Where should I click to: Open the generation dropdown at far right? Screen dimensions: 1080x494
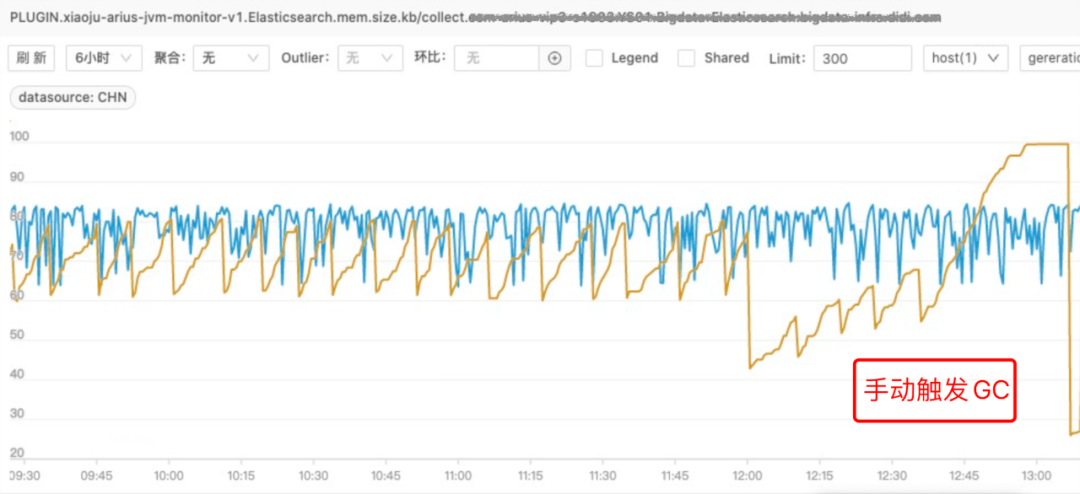pos(1050,58)
